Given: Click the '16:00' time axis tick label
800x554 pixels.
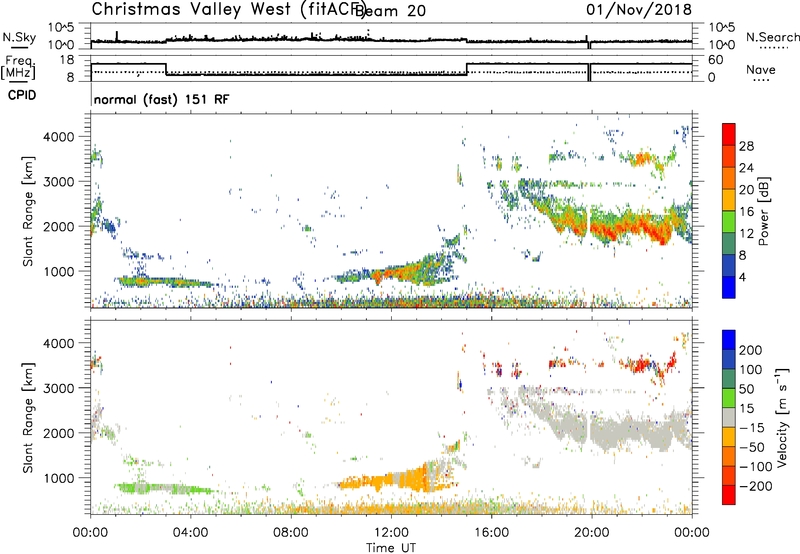Looking at the screenshot, I should (x=491, y=533).
